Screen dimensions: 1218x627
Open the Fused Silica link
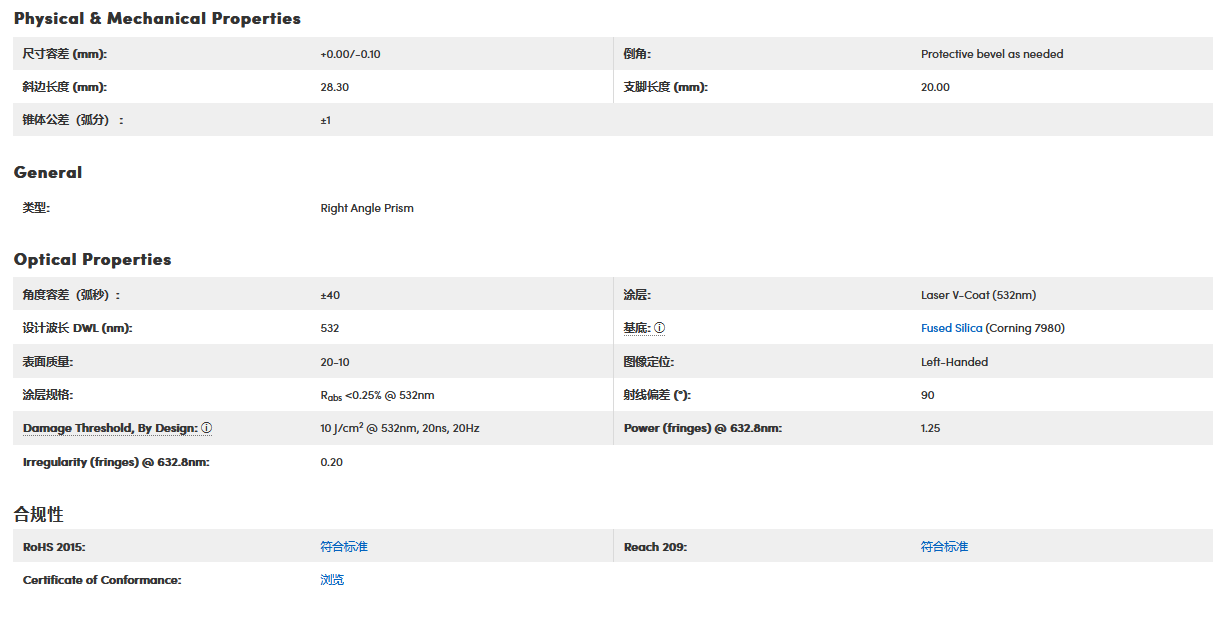point(951,328)
